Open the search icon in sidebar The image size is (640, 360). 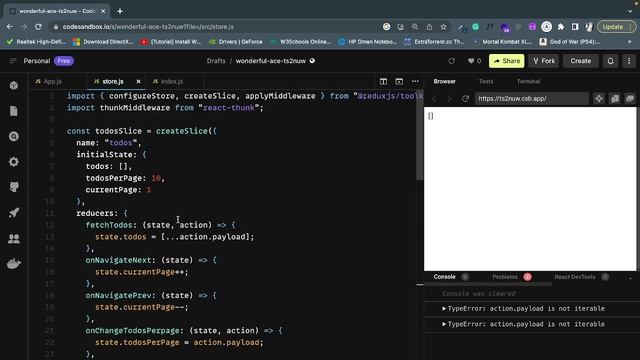[x=14, y=136]
